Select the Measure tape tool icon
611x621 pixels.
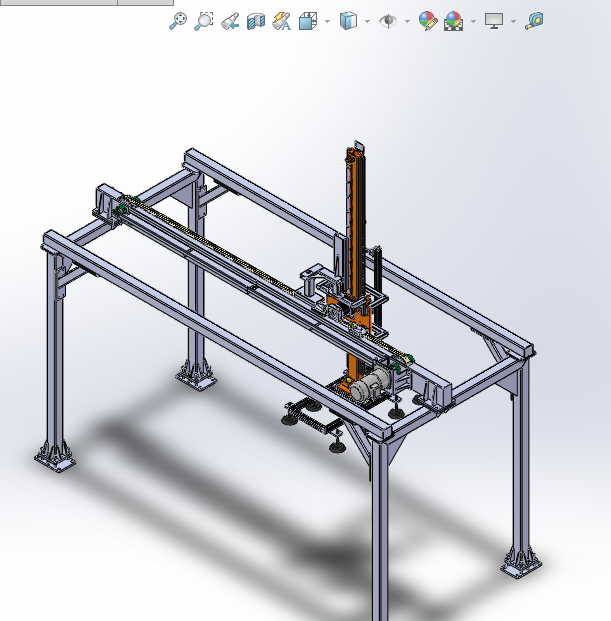click(534, 21)
